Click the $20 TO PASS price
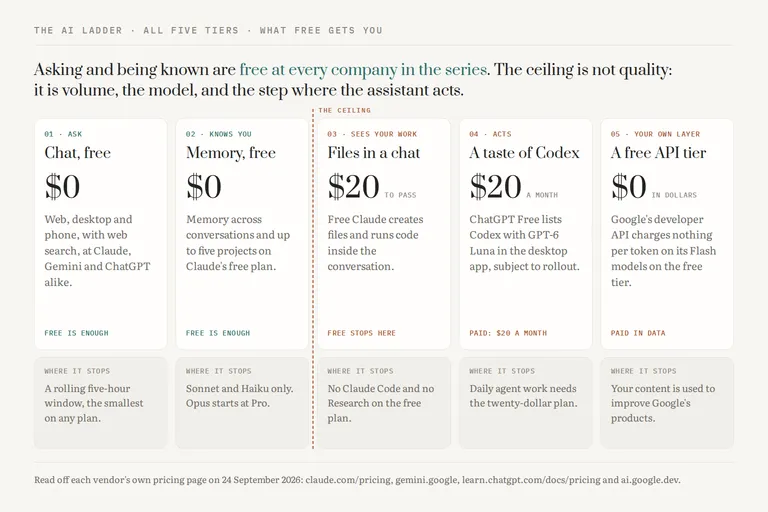This screenshot has height=512, width=768. click(372, 187)
